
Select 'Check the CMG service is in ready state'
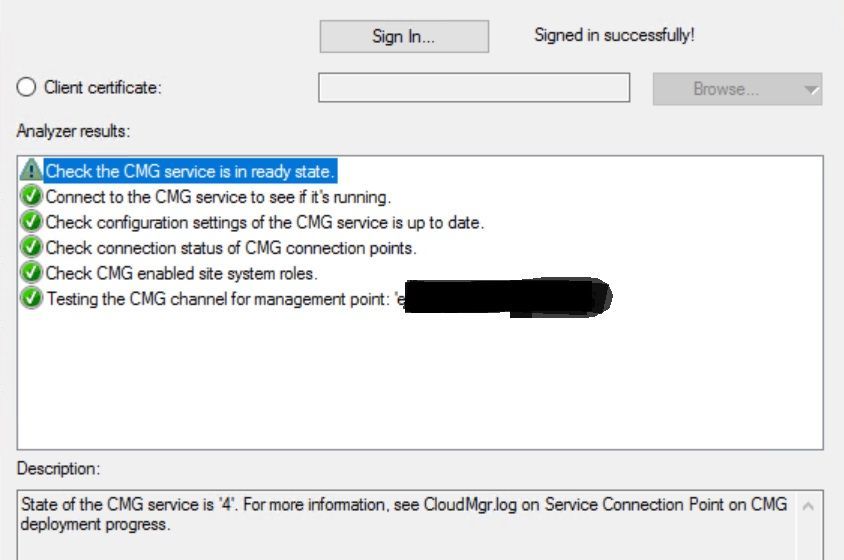[x=190, y=171]
